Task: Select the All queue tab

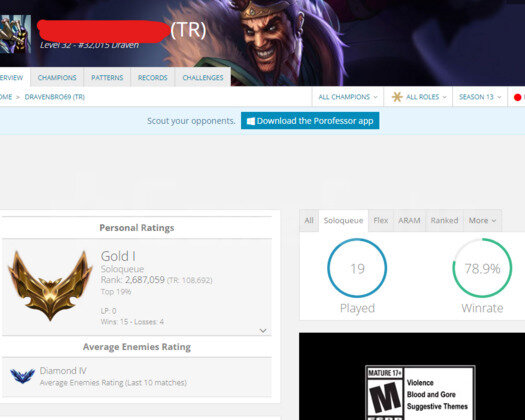Action: click(x=309, y=220)
